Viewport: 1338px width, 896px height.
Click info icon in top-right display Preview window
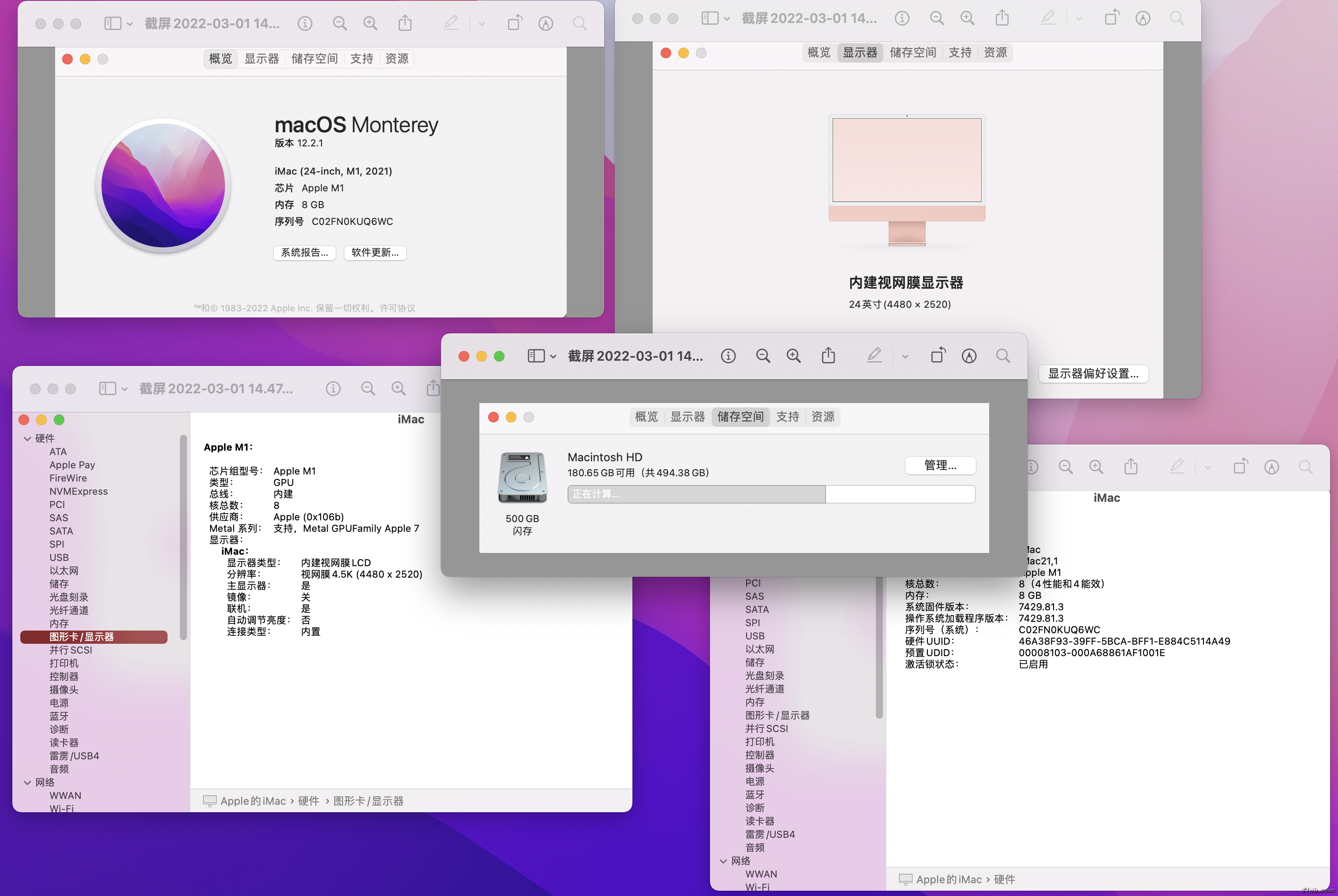[902, 18]
